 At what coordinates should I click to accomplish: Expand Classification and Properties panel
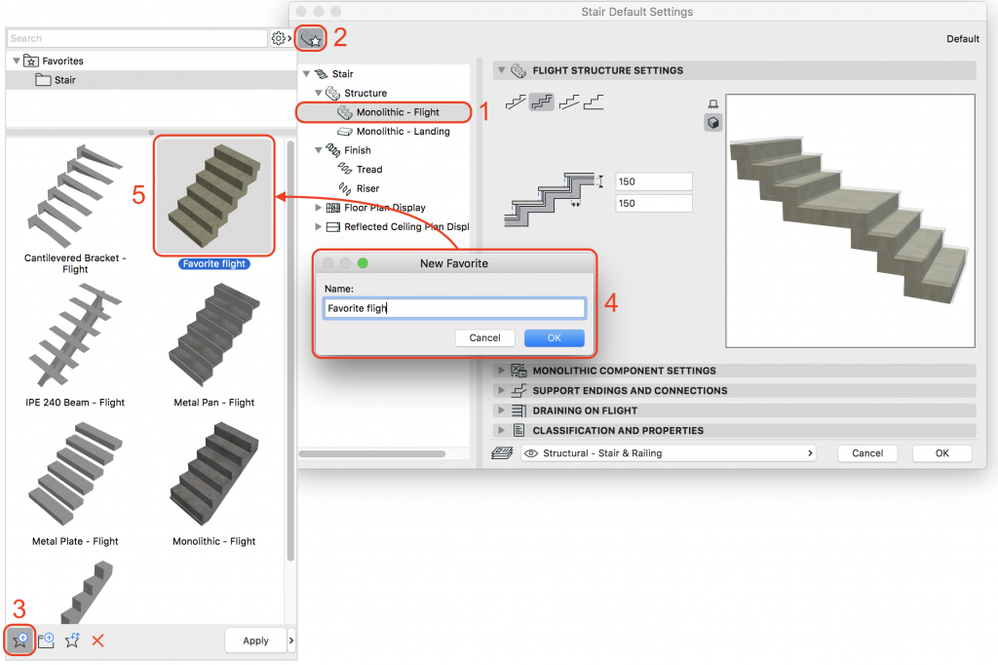coord(502,430)
